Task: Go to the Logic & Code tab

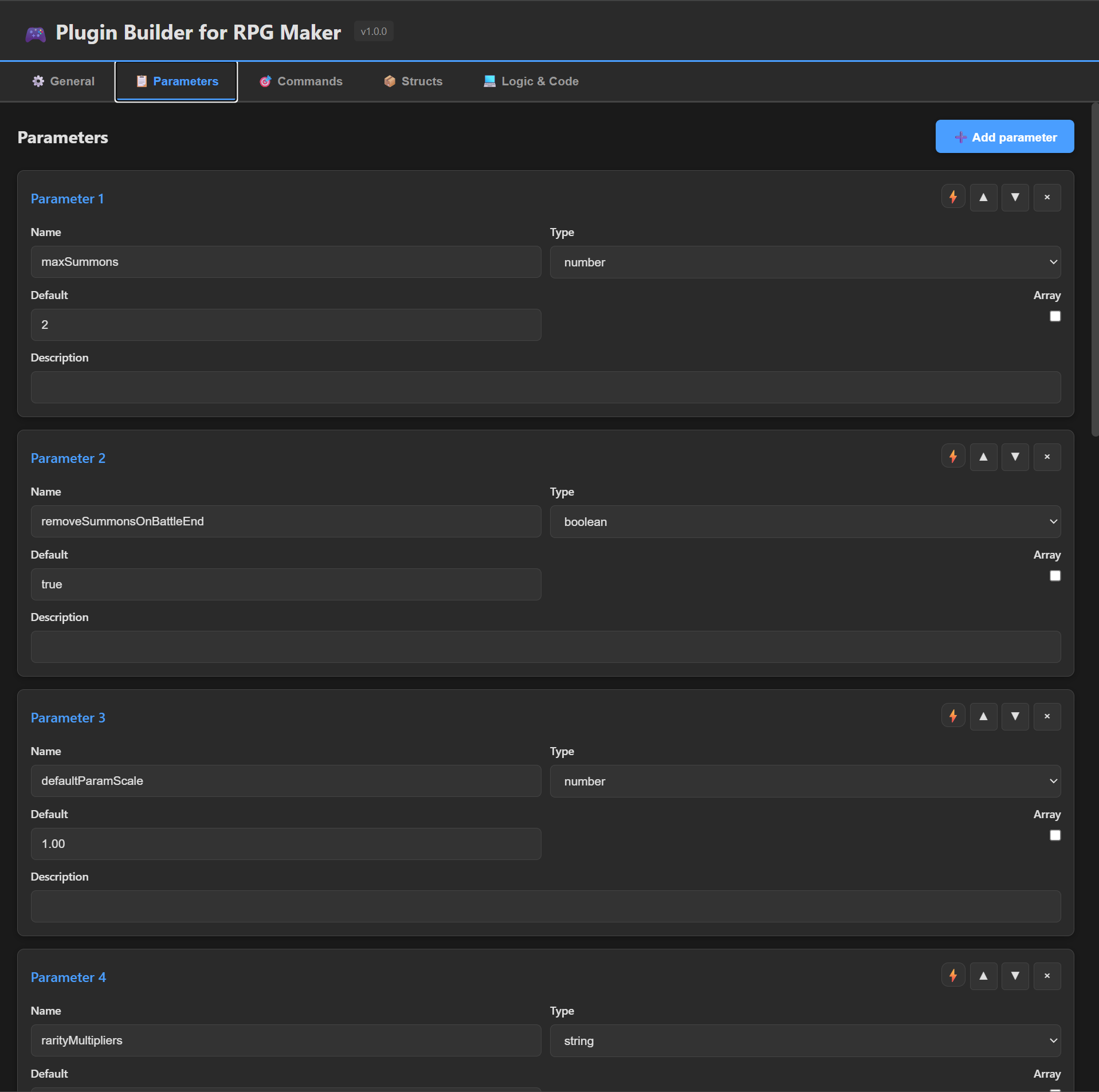Action: [531, 81]
